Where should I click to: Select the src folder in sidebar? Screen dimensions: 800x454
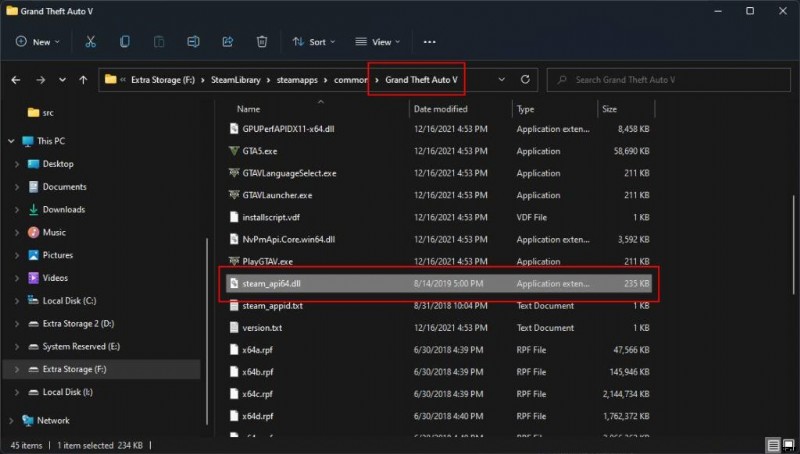[41, 113]
